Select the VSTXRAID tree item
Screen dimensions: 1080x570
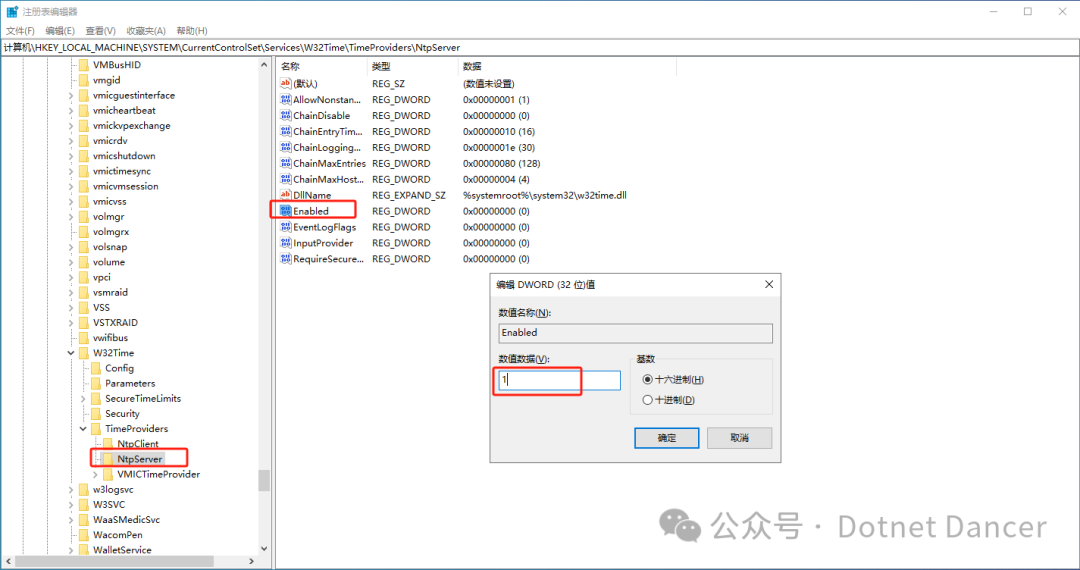point(115,322)
